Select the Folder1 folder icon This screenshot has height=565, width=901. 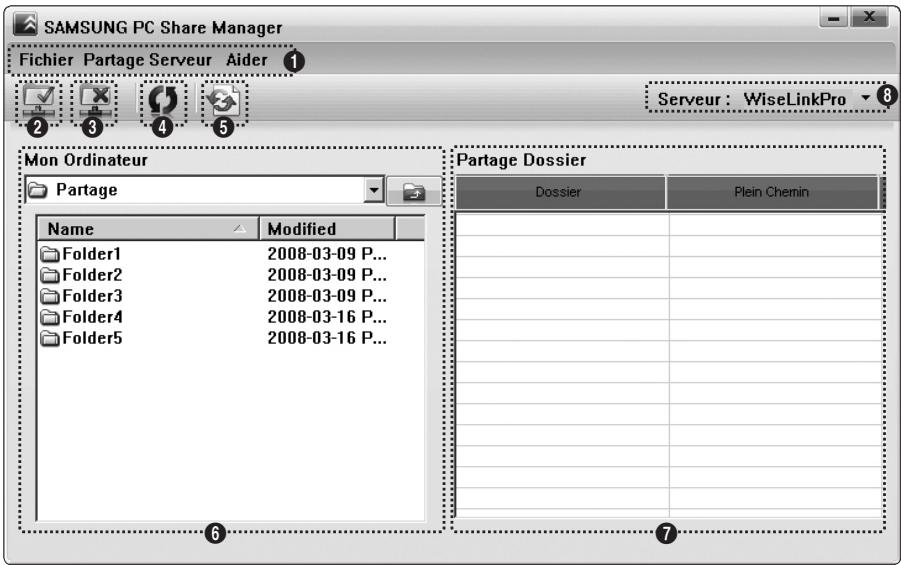[x=51, y=253]
